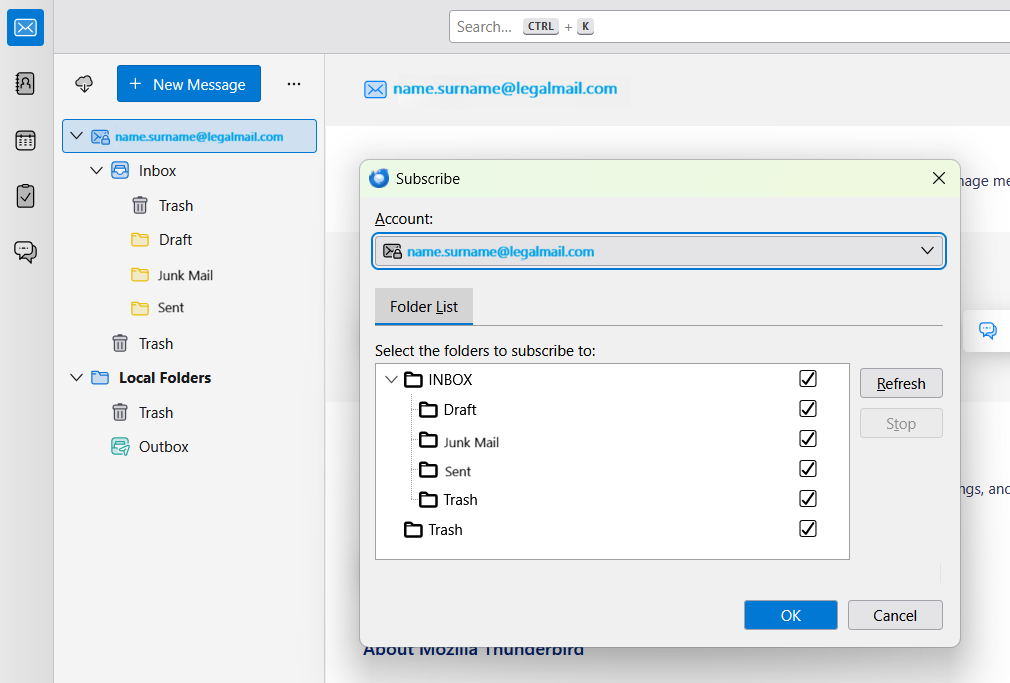
Task: Select the Draft folder in the sidebar
Action: click(x=175, y=240)
